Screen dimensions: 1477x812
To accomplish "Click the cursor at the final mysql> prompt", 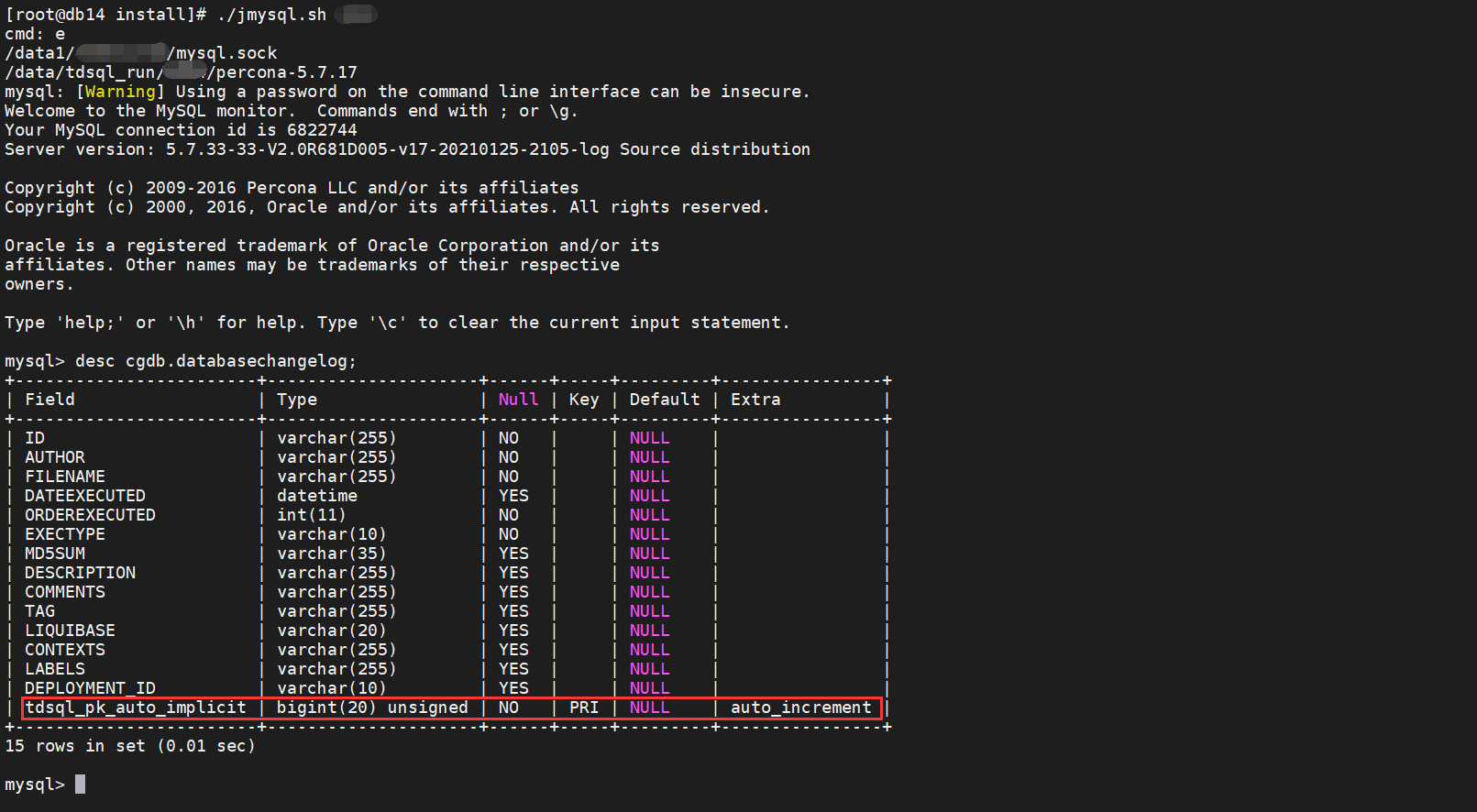I will (81, 785).
